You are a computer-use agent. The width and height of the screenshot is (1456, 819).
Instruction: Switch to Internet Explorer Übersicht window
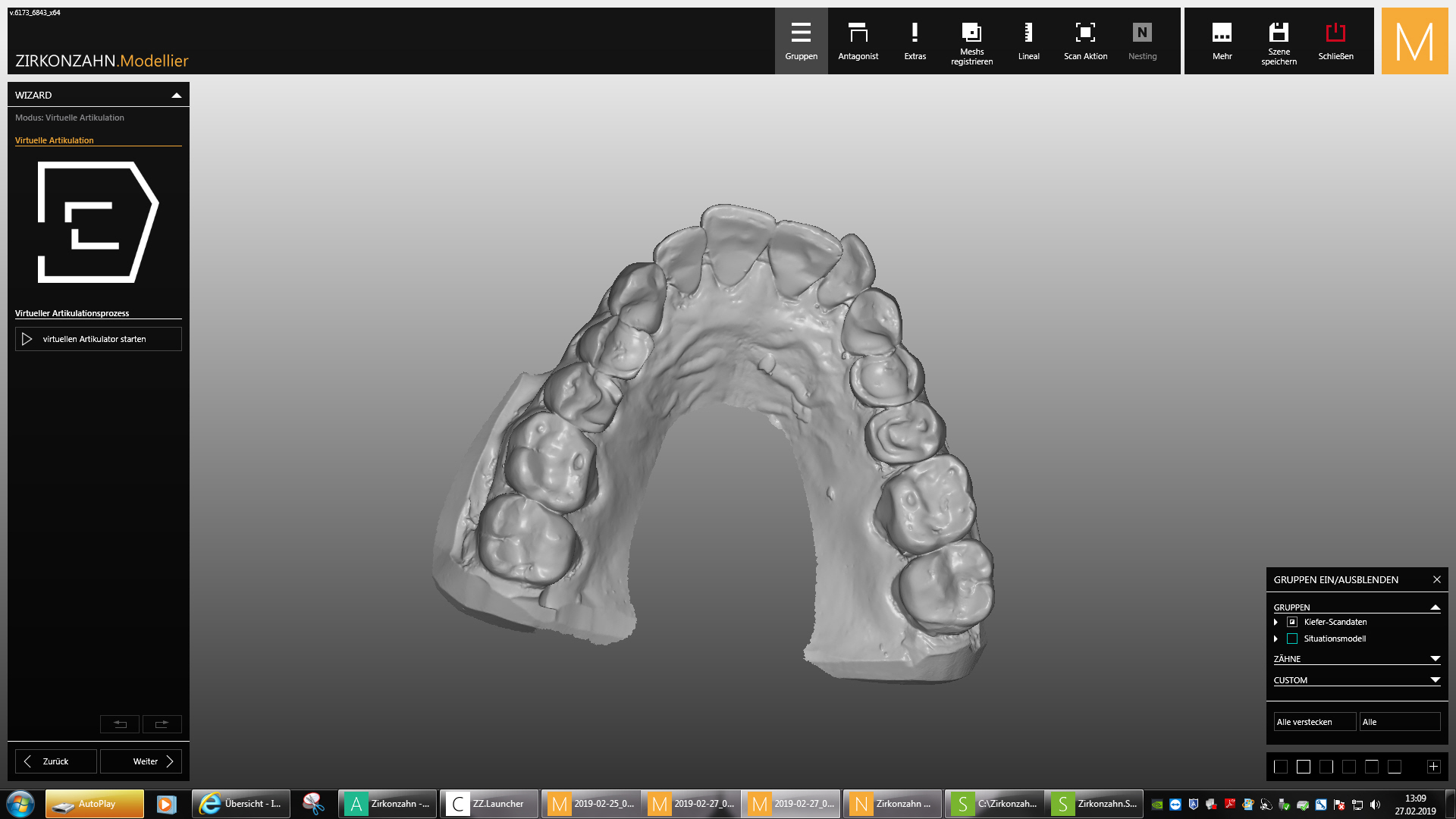[241, 804]
